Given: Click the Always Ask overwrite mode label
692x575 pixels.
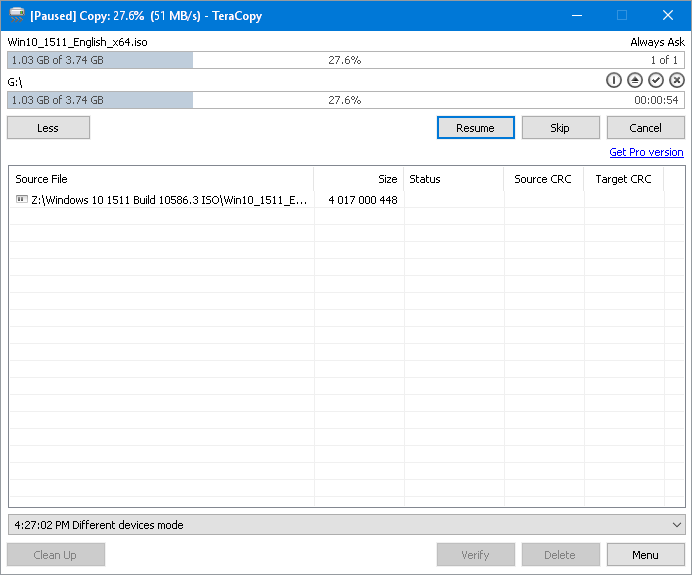Looking at the screenshot, I should pos(657,42).
